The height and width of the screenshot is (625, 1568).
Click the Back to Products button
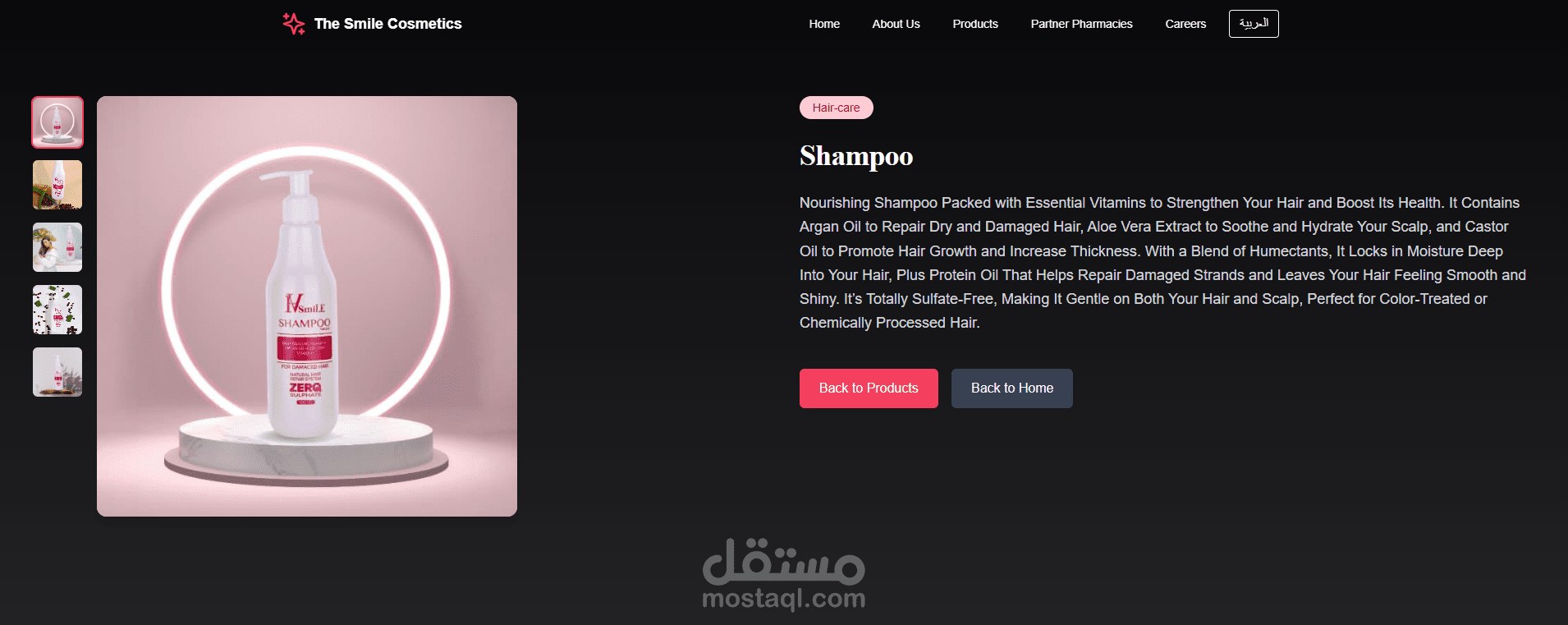[869, 388]
